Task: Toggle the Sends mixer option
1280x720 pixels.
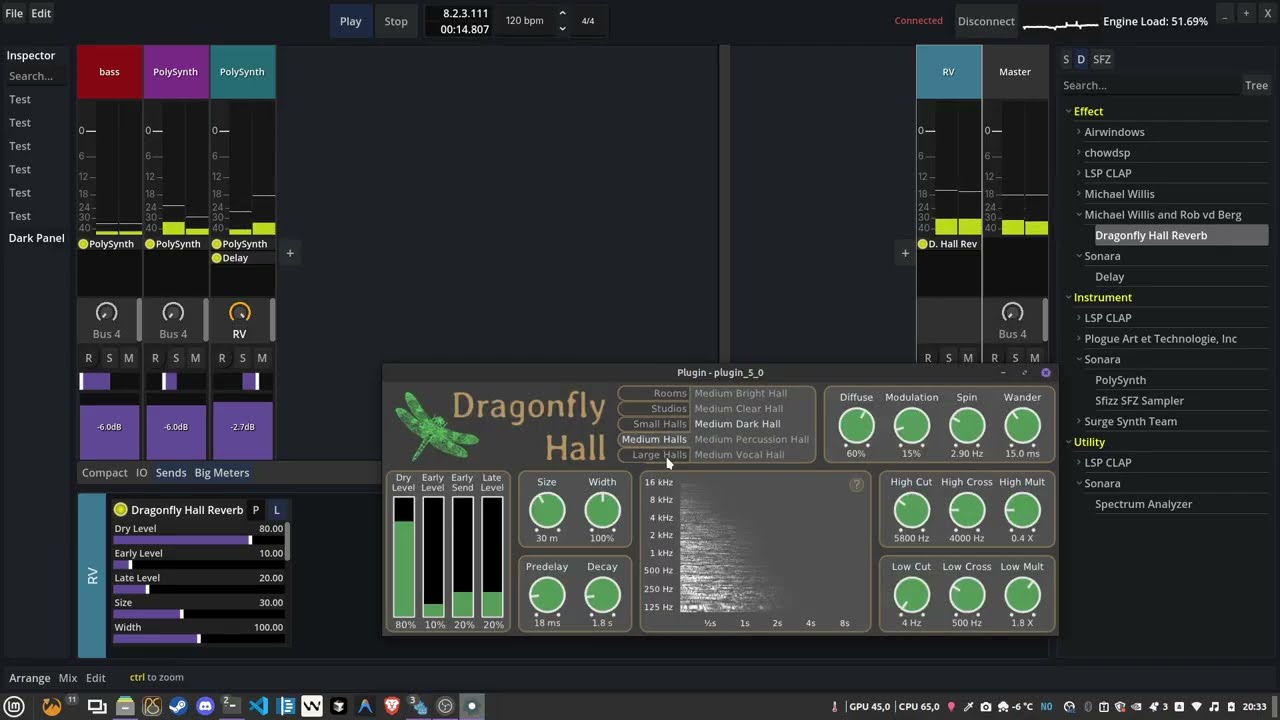Action: coord(171,473)
